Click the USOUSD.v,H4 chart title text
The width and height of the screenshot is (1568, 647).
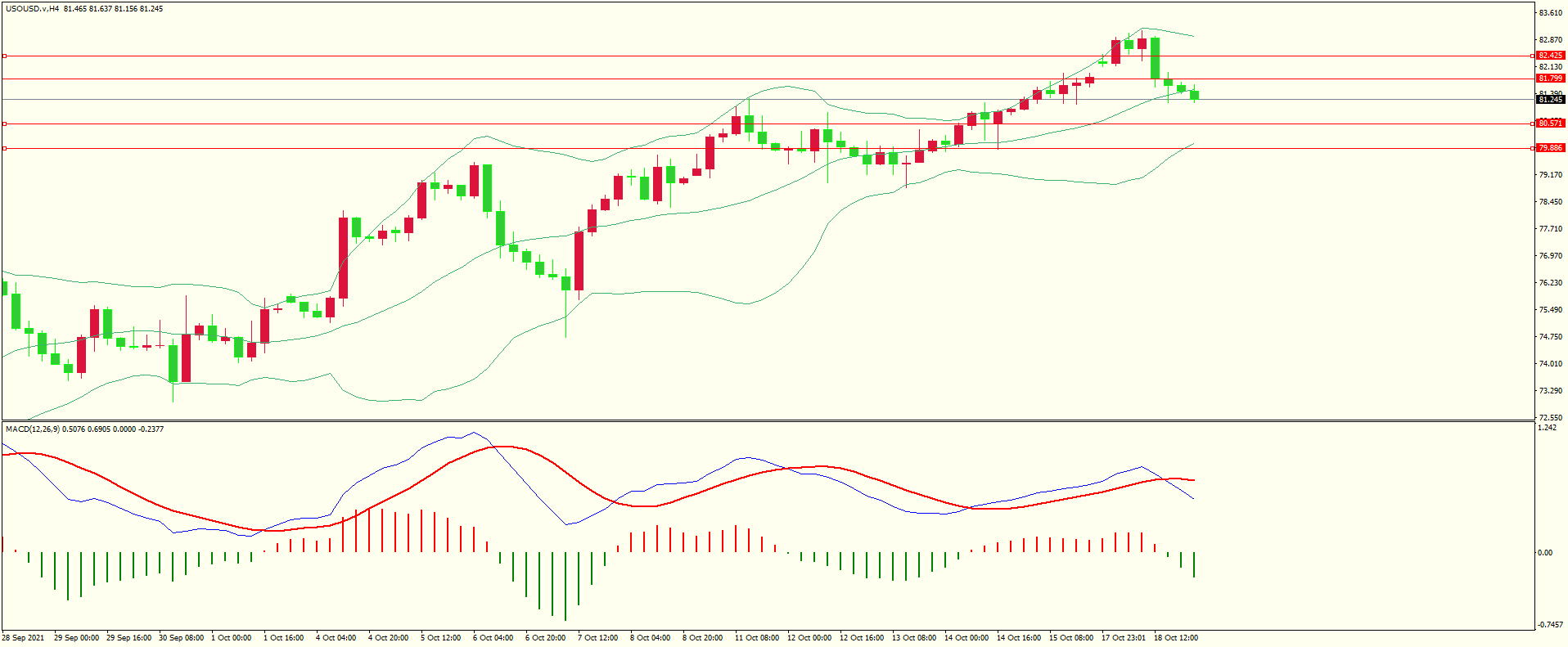click(x=33, y=9)
